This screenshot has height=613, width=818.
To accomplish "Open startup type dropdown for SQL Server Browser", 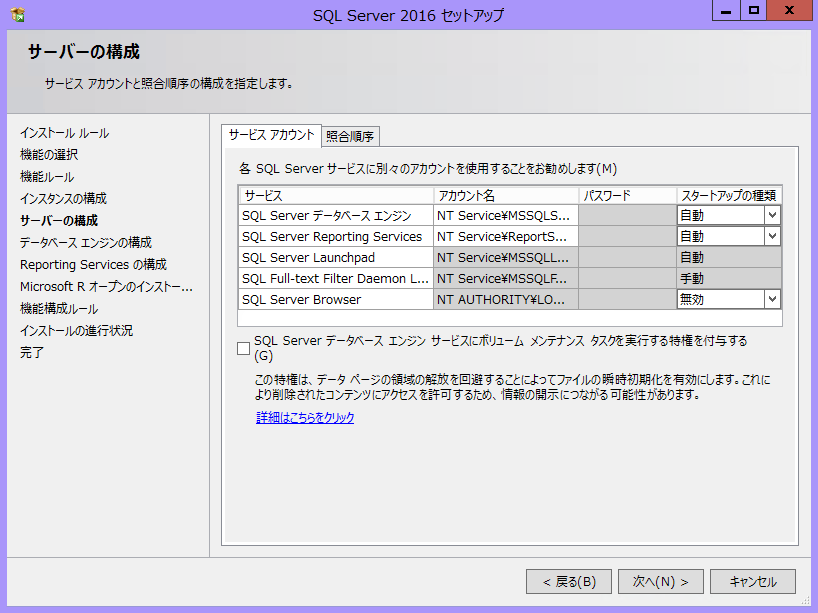I will [771, 299].
